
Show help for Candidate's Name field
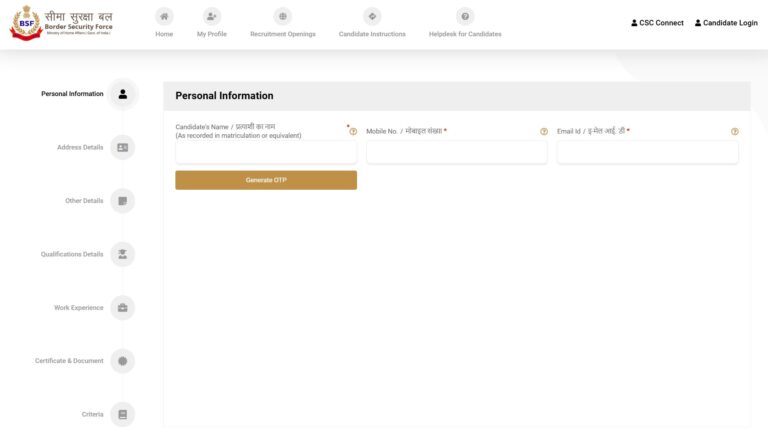point(353,132)
